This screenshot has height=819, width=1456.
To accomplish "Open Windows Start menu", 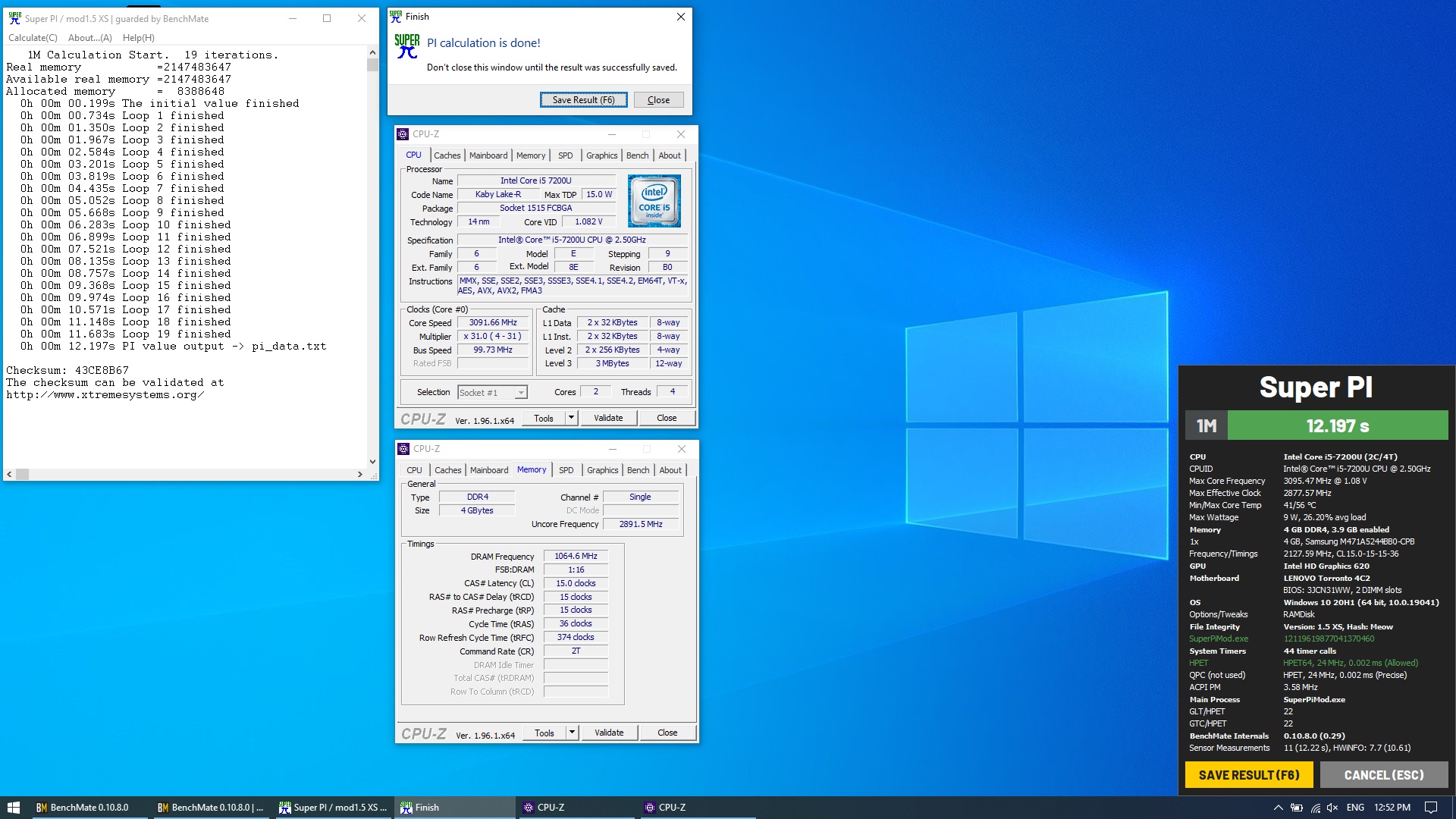I will 13,808.
